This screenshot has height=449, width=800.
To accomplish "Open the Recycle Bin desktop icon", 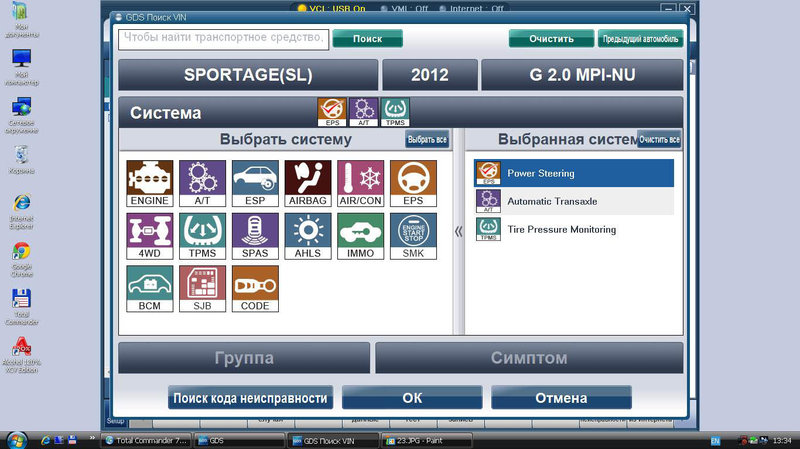I will [x=21, y=159].
